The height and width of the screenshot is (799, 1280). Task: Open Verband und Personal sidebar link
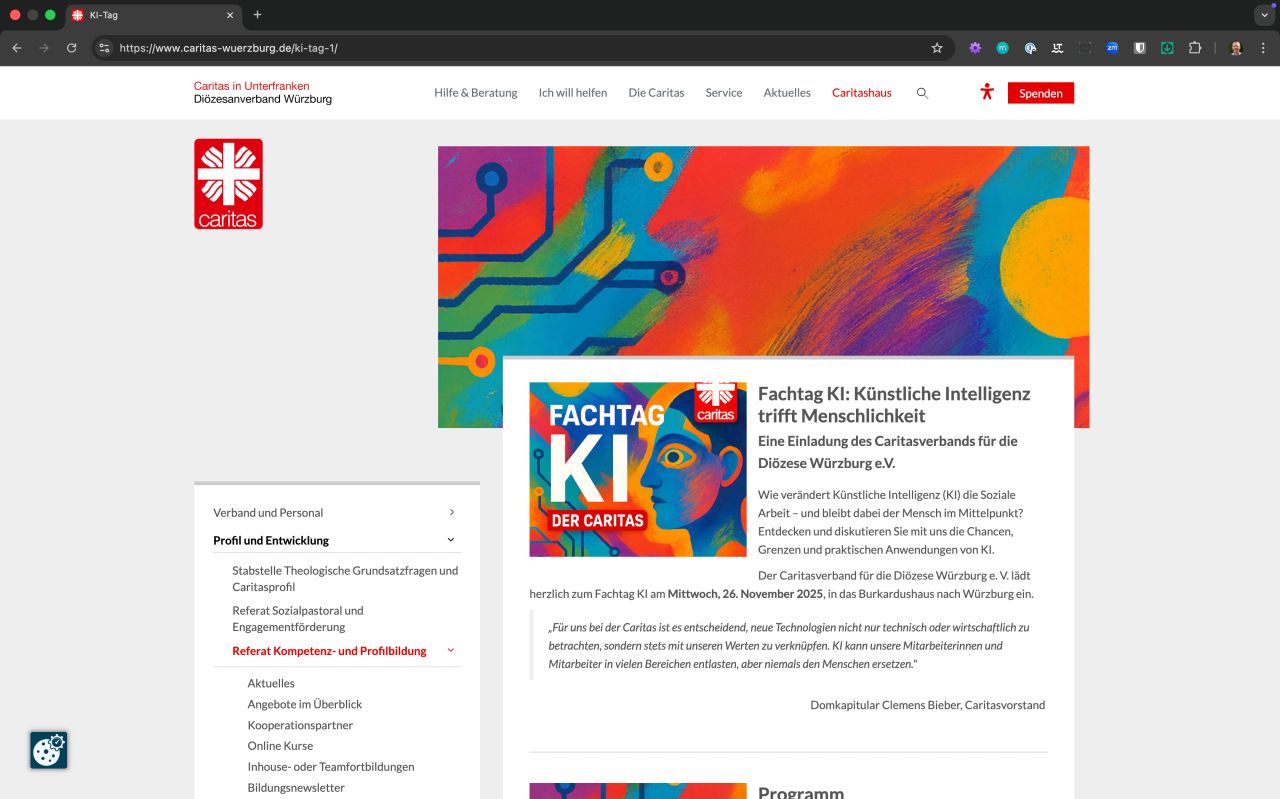click(x=268, y=512)
